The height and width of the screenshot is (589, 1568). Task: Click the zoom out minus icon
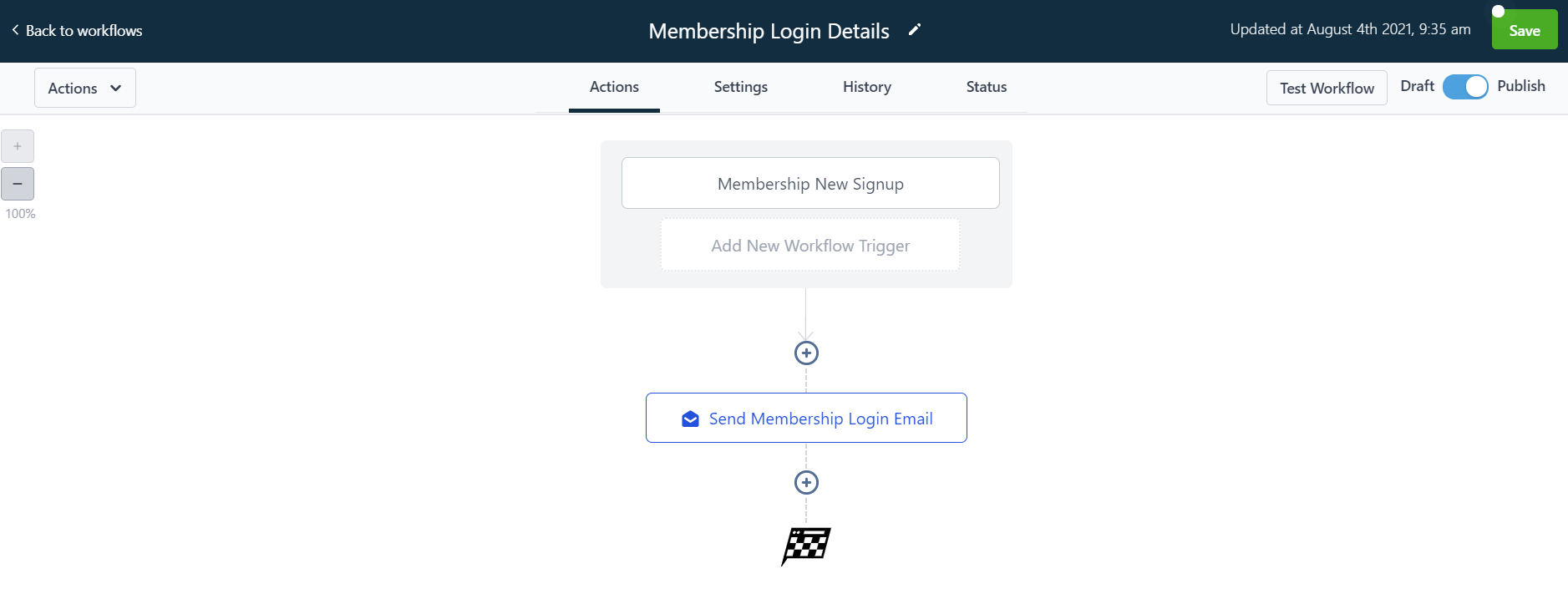tap(18, 184)
